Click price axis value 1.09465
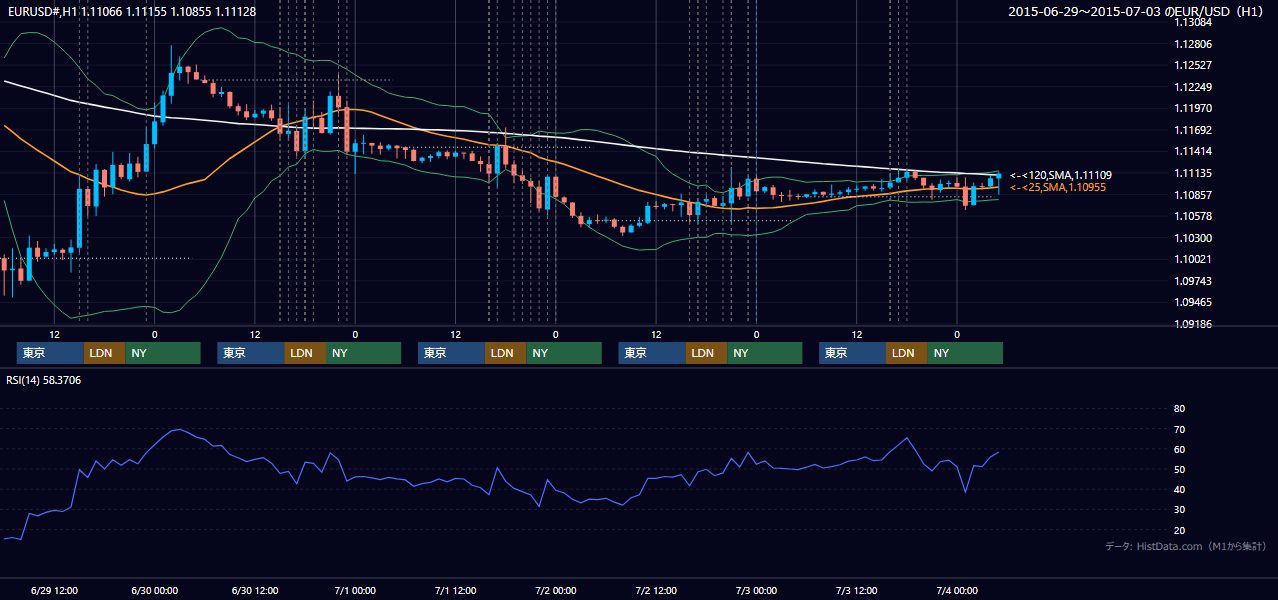Screen dimensions: 1278x600 [x=1192, y=302]
